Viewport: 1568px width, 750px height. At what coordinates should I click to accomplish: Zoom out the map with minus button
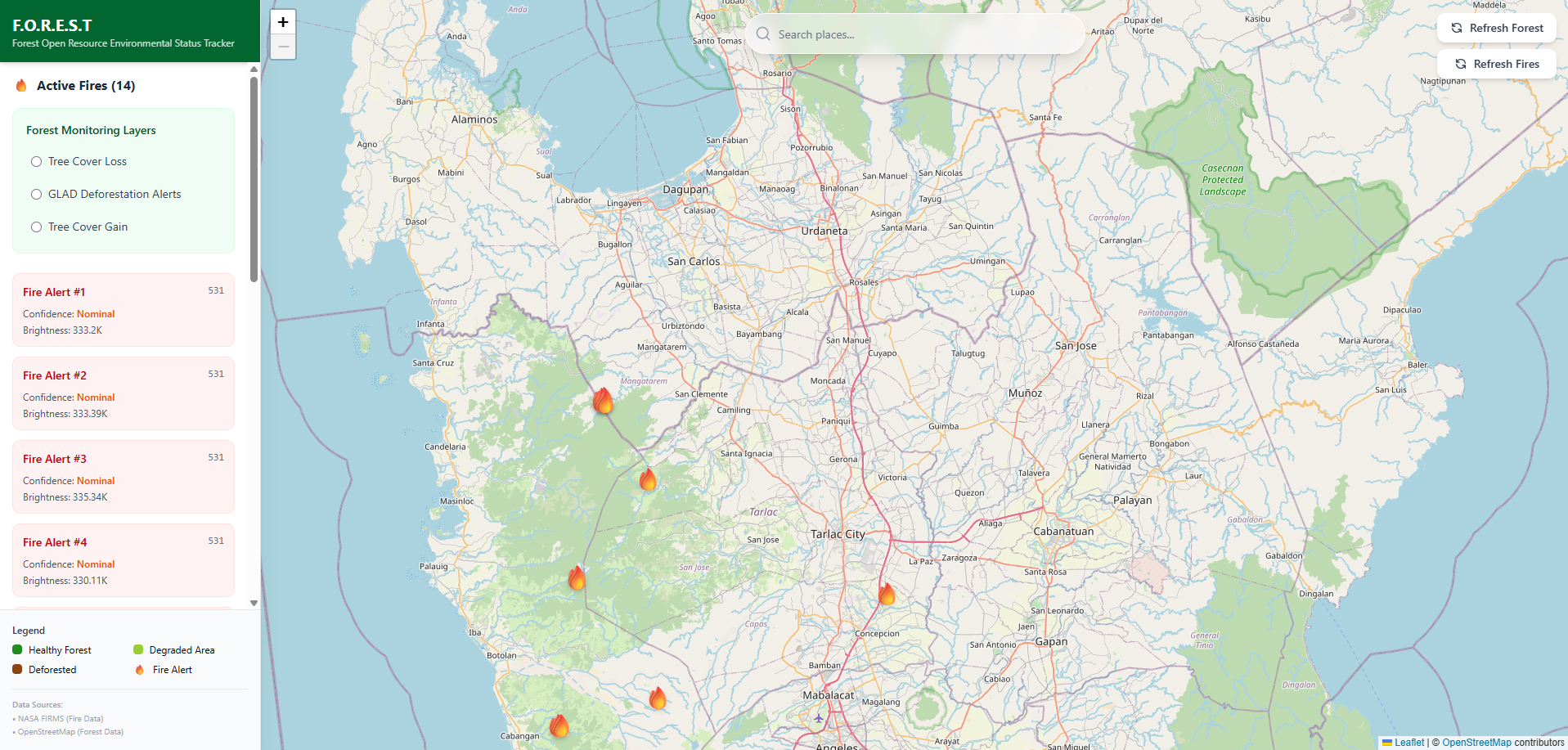coord(283,47)
